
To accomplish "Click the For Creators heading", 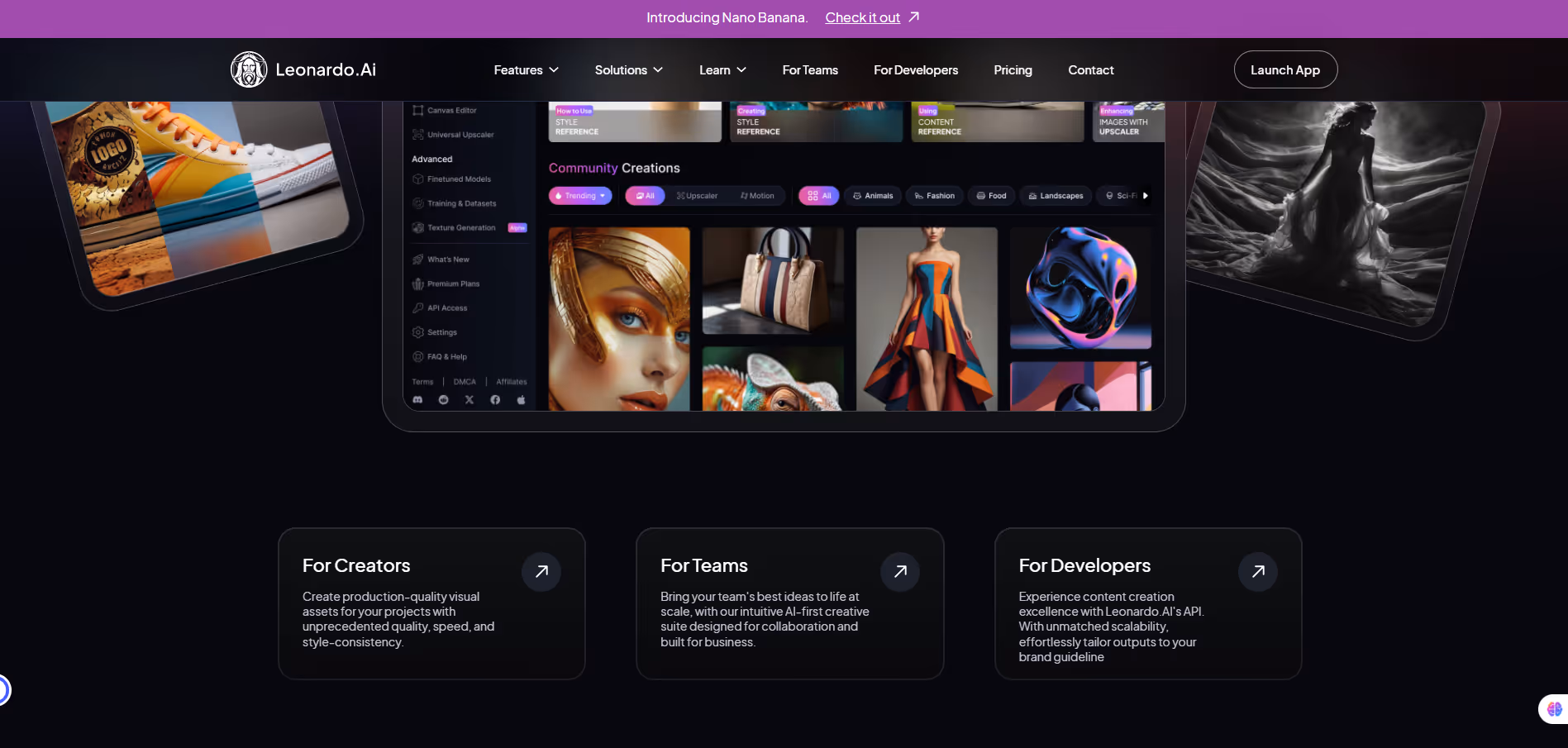I will point(356,565).
